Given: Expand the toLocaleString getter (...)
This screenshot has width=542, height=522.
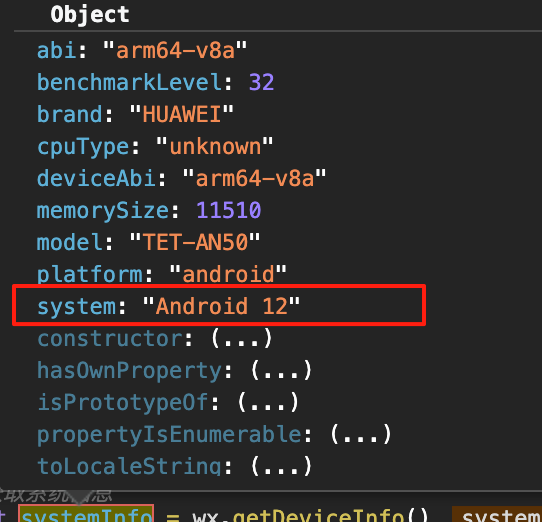Looking at the screenshot, I should point(281,466).
